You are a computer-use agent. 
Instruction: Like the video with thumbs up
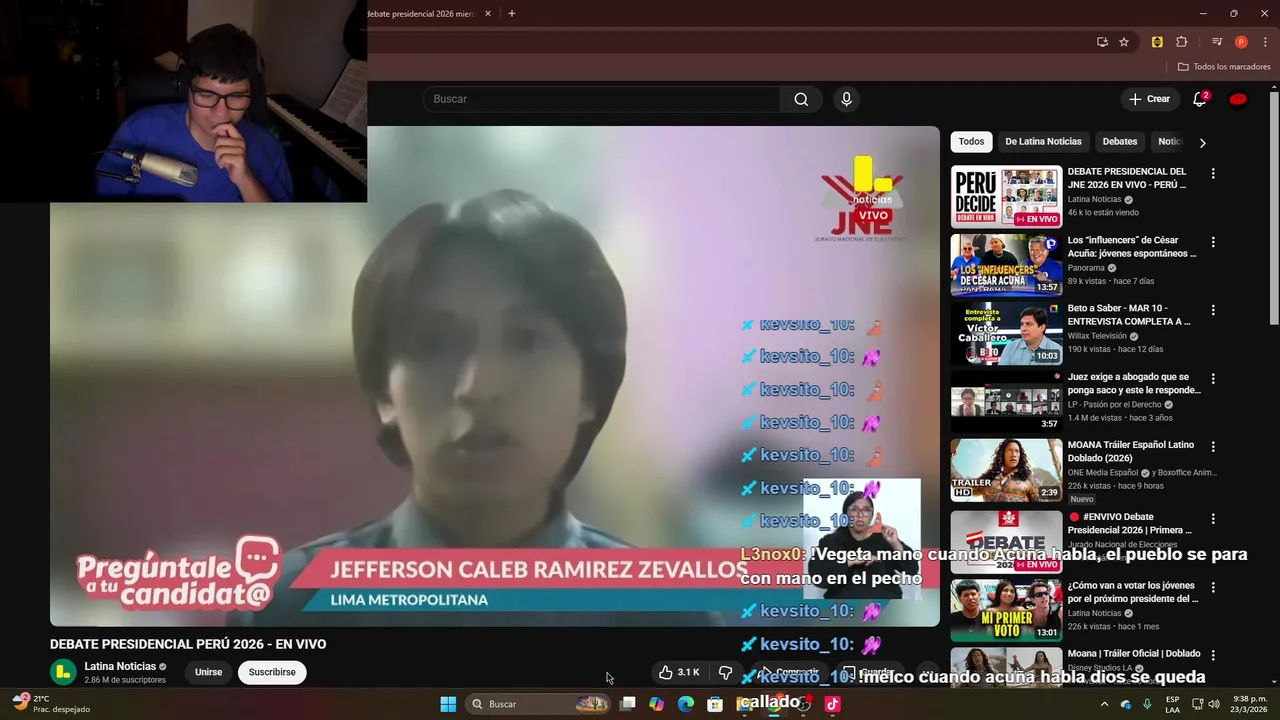(679, 672)
